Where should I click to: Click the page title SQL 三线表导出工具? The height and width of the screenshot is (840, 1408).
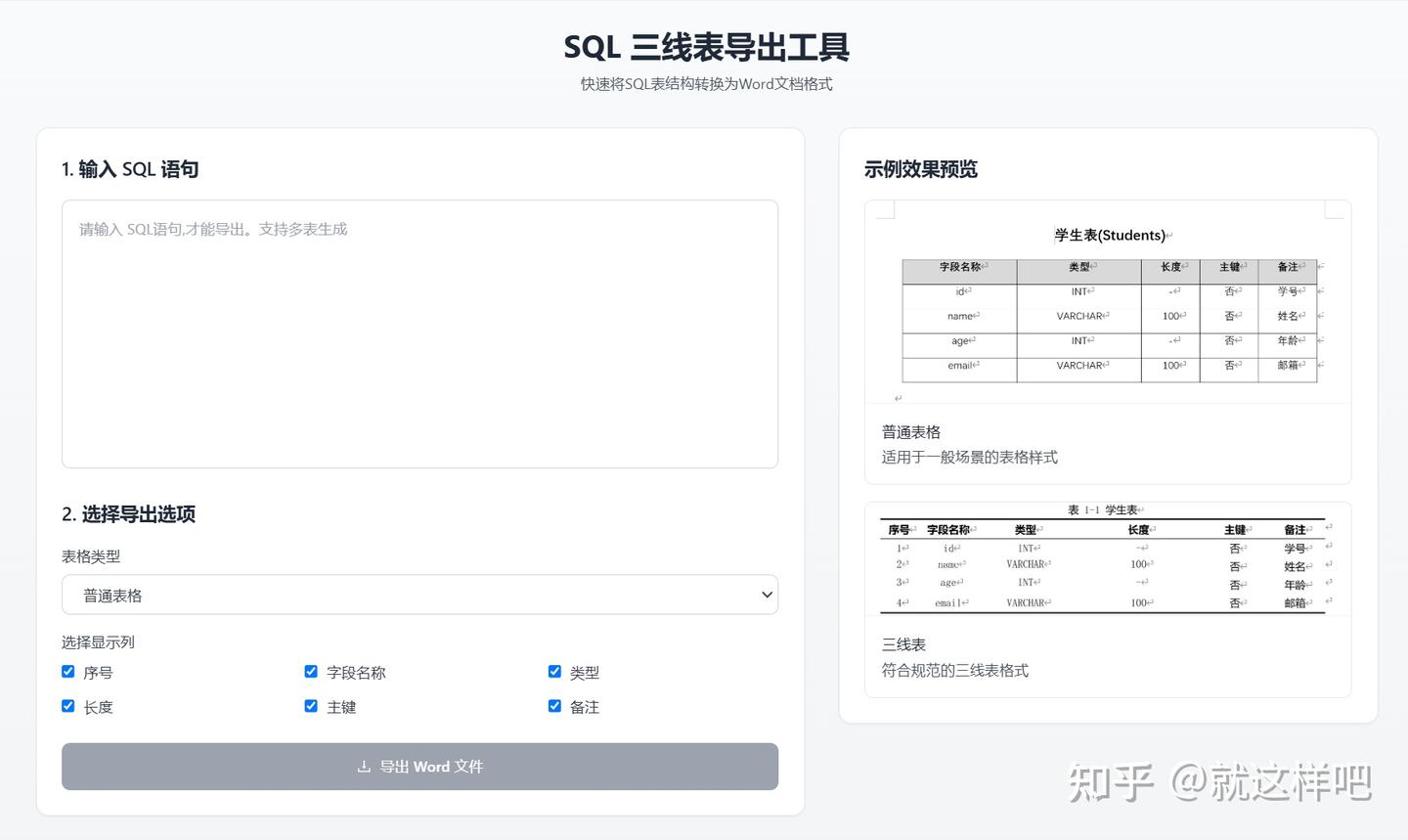(x=704, y=47)
